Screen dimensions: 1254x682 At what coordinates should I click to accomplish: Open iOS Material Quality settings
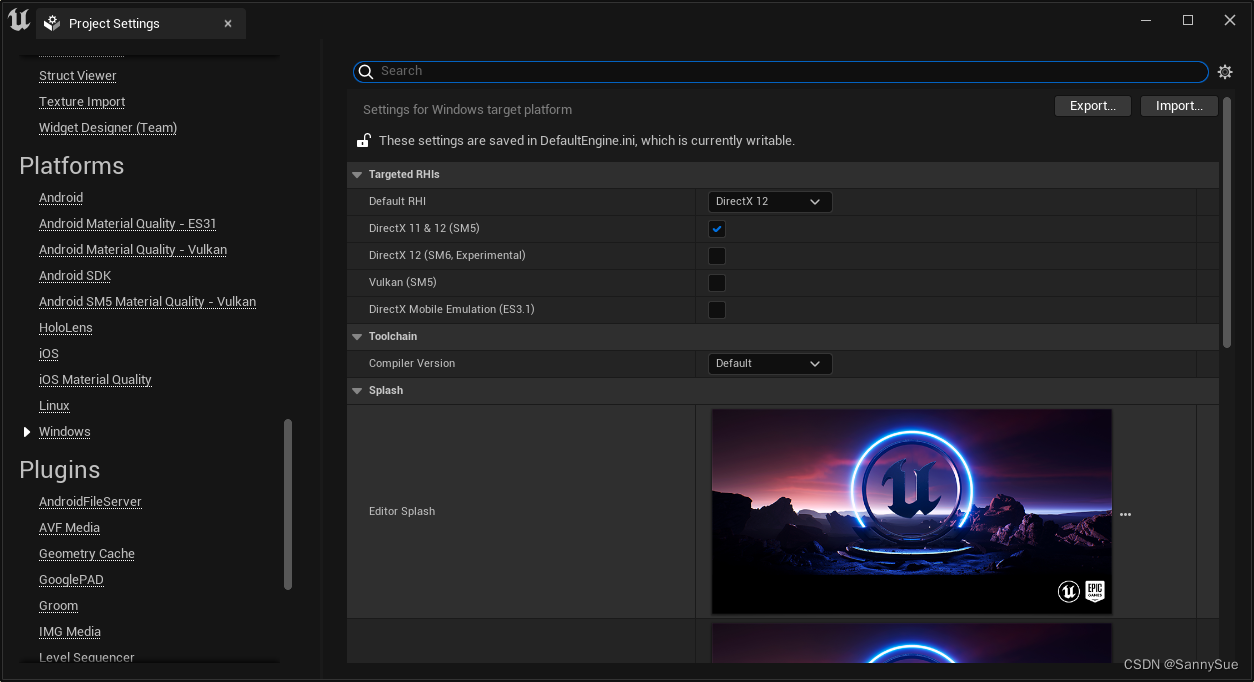(x=96, y=380)
